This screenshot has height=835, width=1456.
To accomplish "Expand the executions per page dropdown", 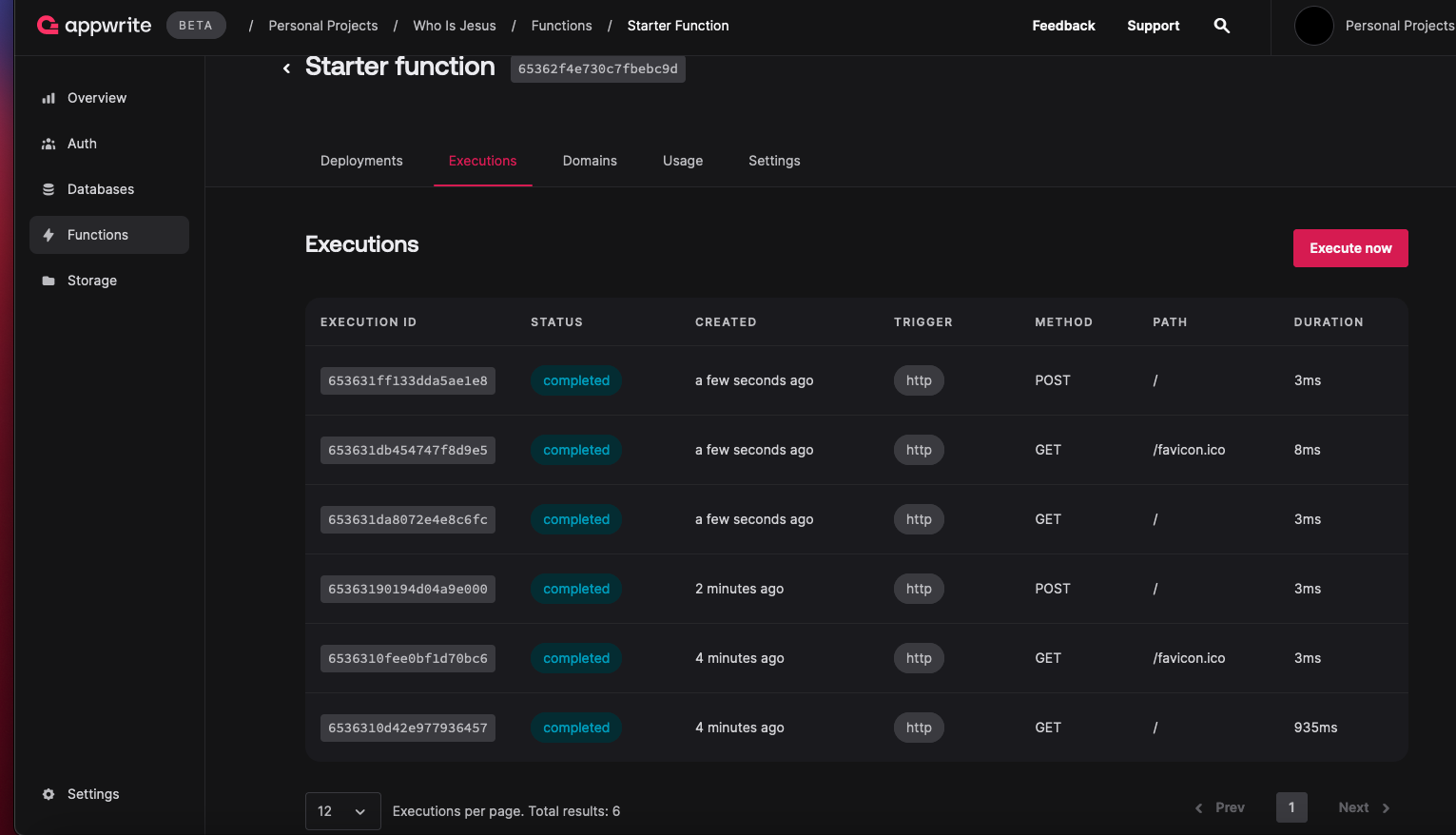I will click(x=343, y=811).
